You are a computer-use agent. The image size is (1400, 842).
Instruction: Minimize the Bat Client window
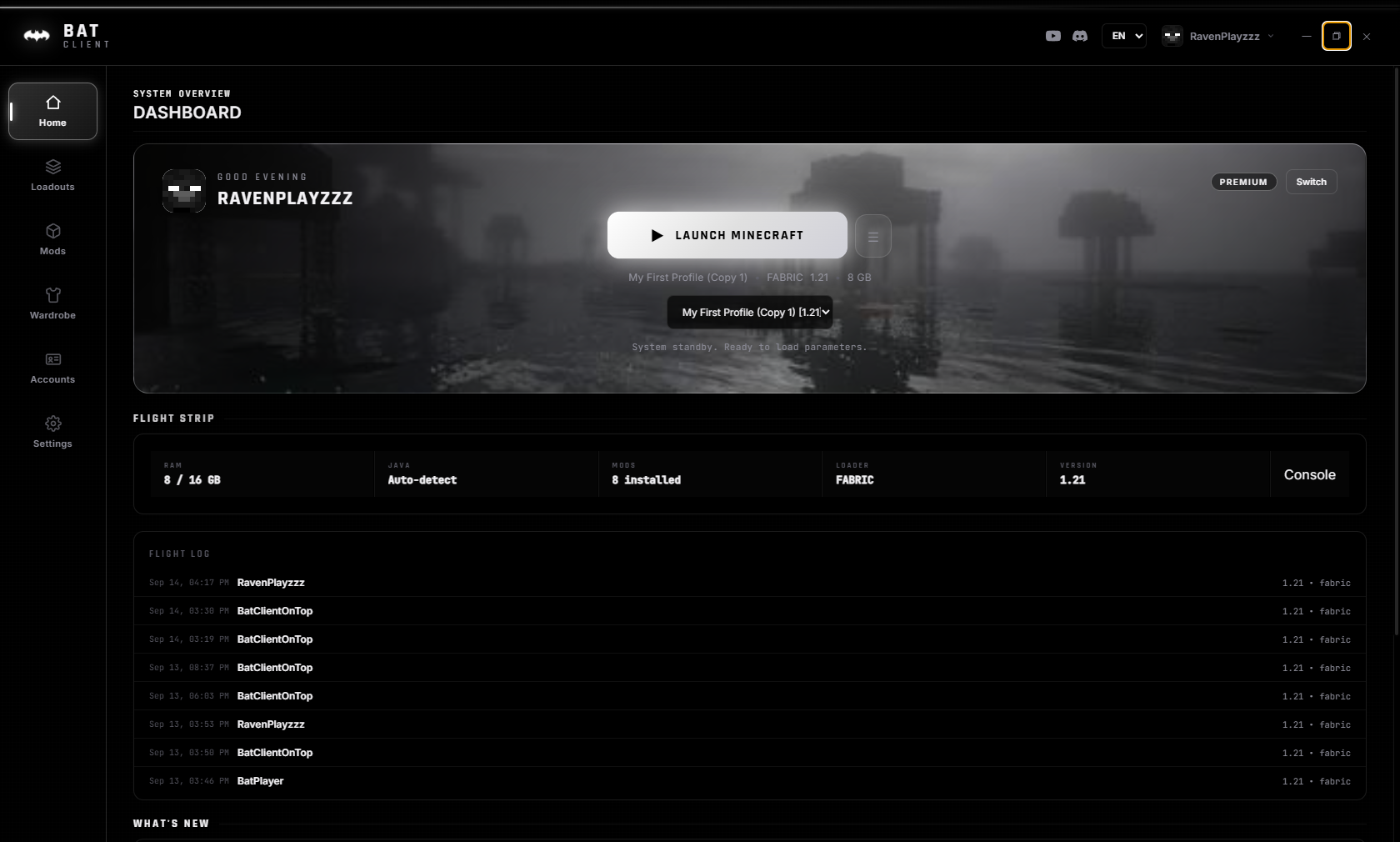coord(1306,36)
